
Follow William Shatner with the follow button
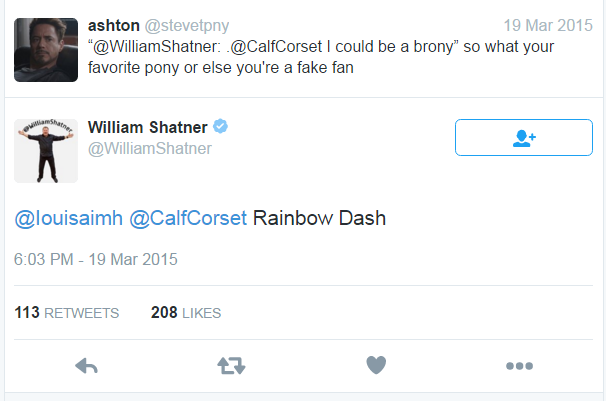[524, 138]
